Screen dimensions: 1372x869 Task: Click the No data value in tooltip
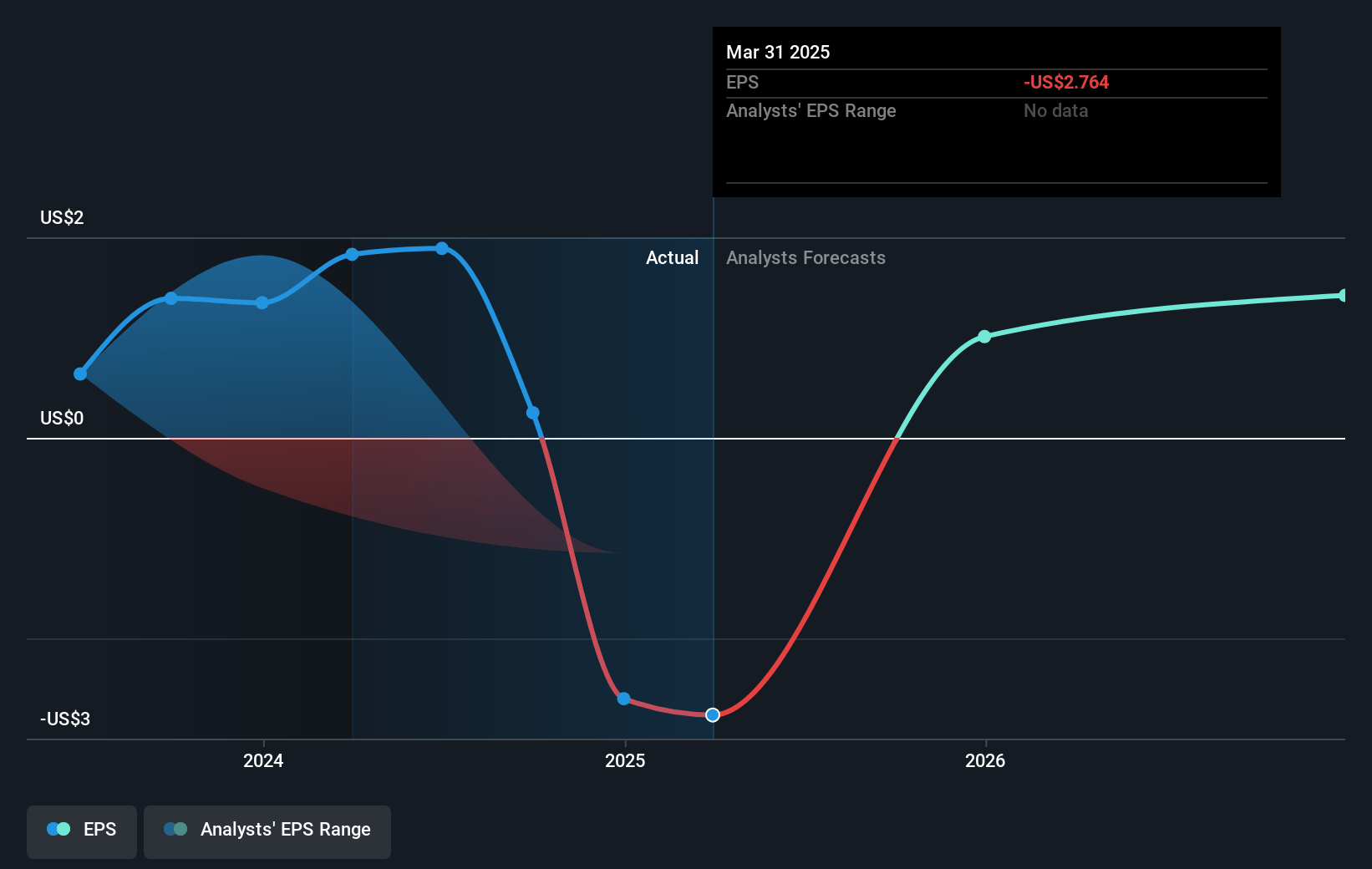1056,110
